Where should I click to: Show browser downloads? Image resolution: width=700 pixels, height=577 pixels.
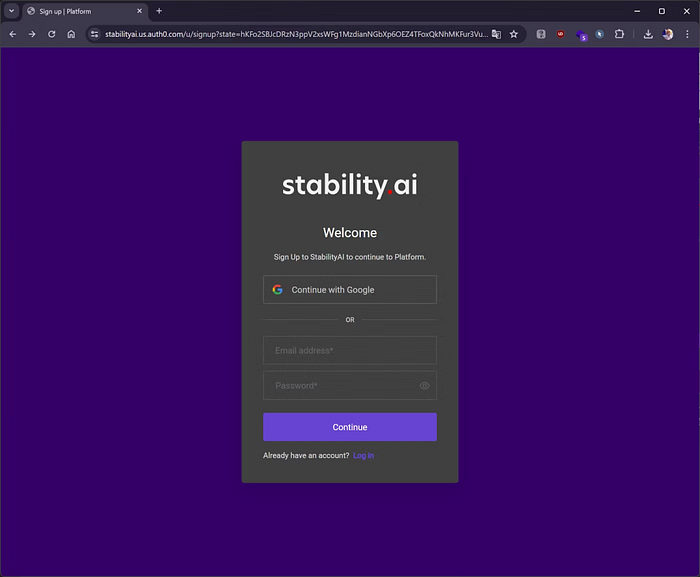648,34
